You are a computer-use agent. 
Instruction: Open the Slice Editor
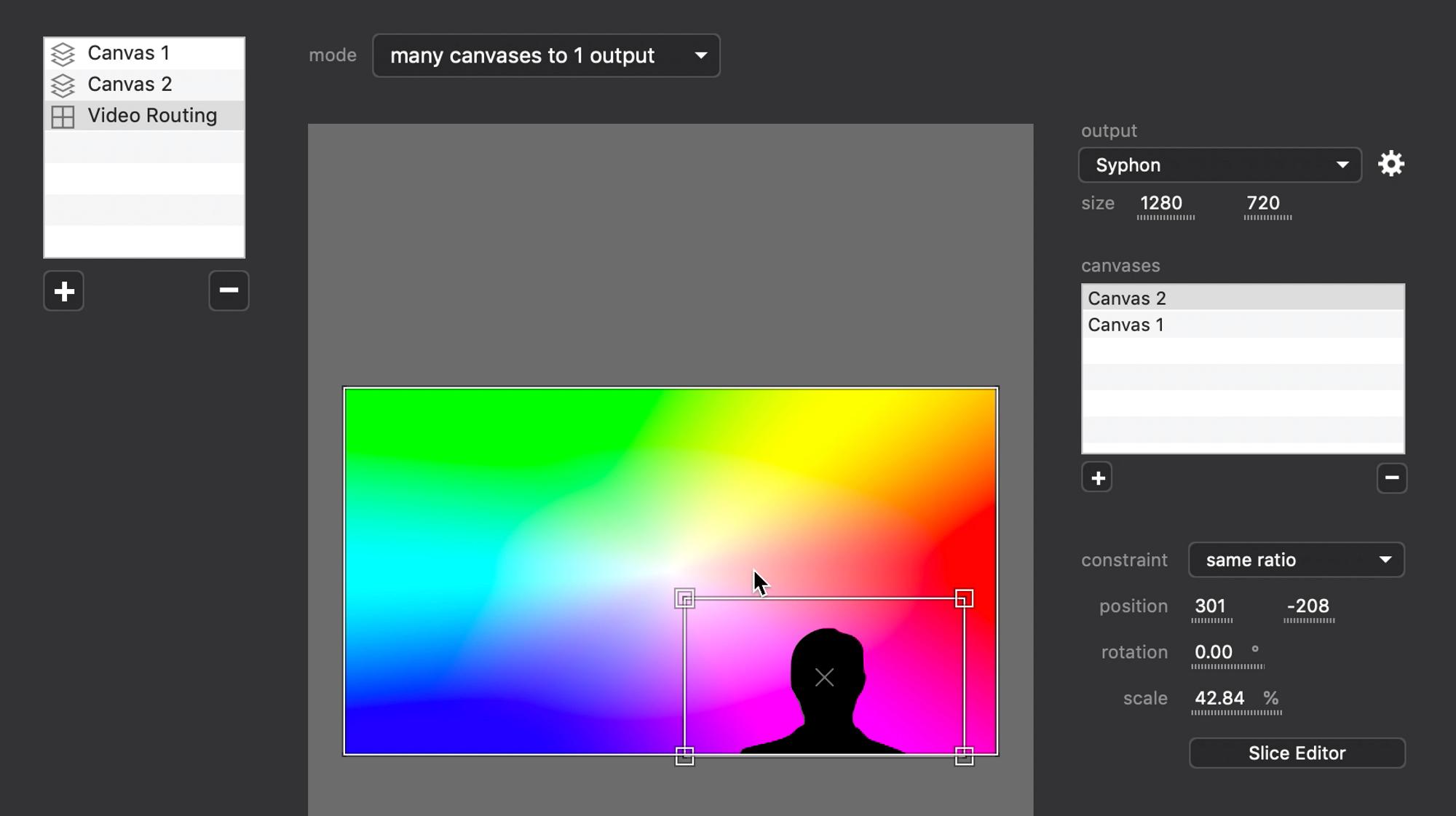pos(1297,753)
